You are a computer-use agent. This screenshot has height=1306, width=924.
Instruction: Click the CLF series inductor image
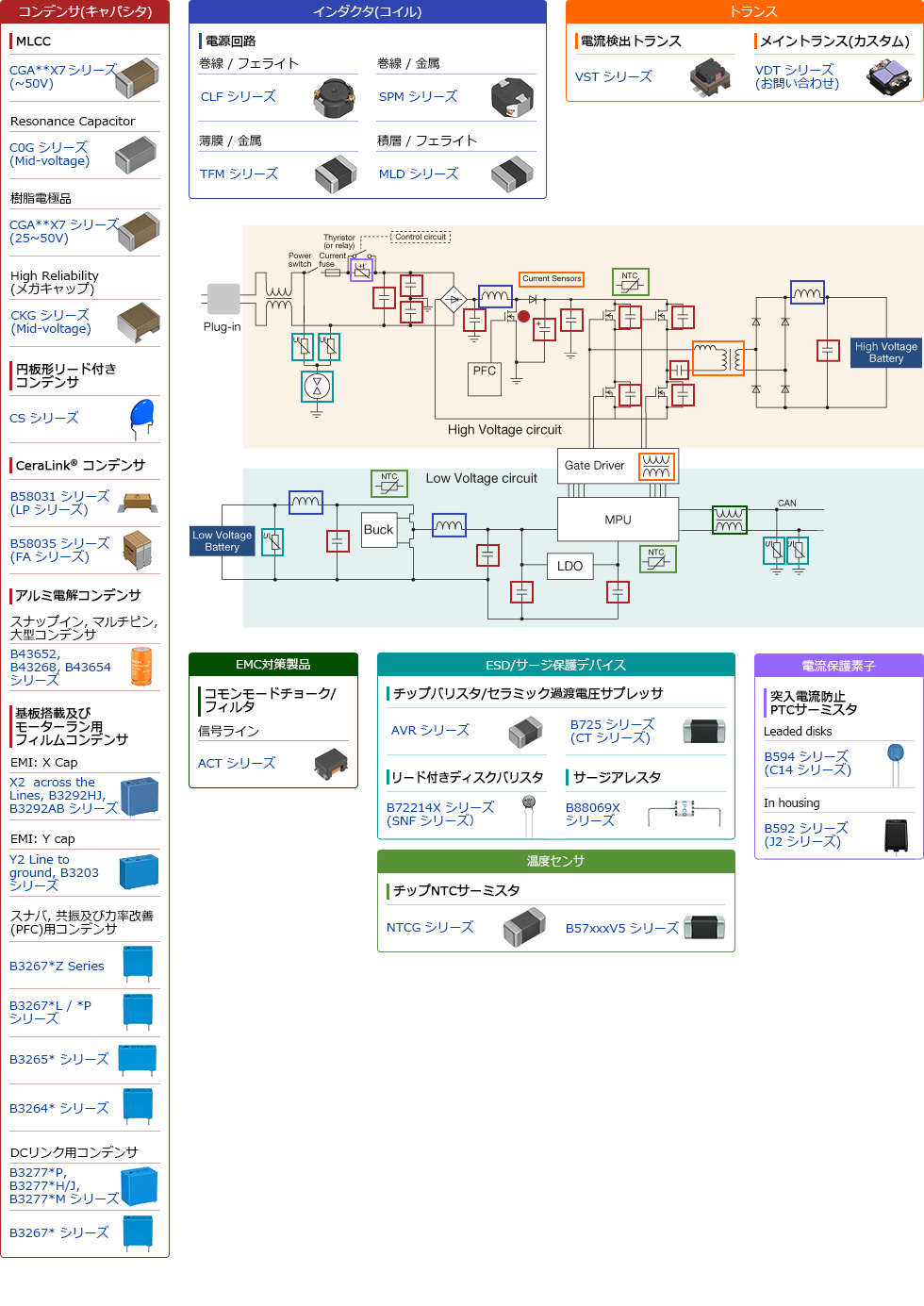click(x=333, y=97)
